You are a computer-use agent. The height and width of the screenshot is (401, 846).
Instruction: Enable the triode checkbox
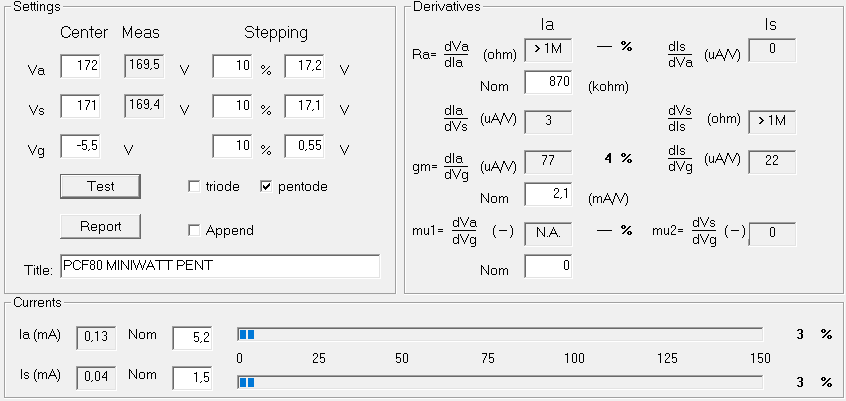click(194, 187)
